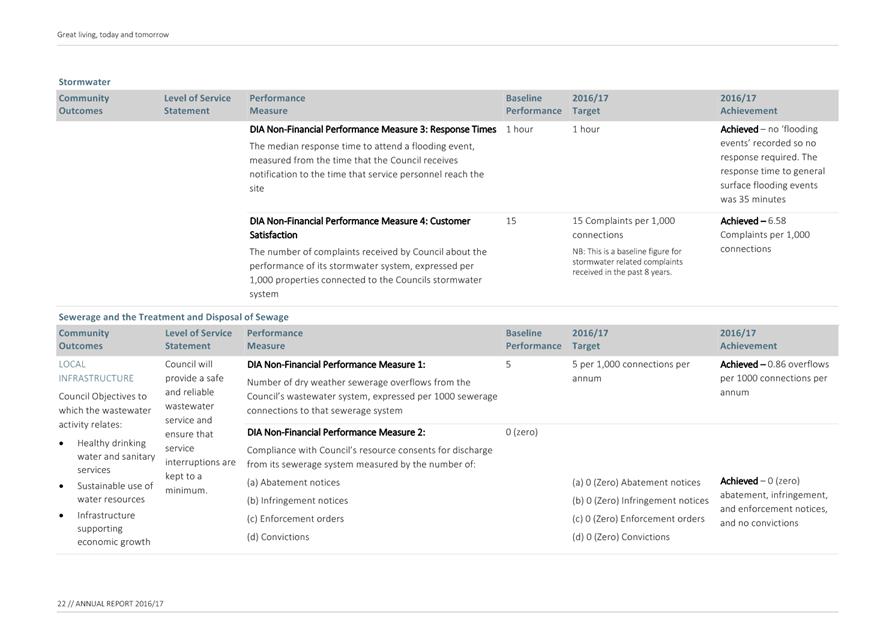The image size is (895, 638).
Task: Click Sewerage table 'Performance Measure' header
Action: click(x=275, y=340)
